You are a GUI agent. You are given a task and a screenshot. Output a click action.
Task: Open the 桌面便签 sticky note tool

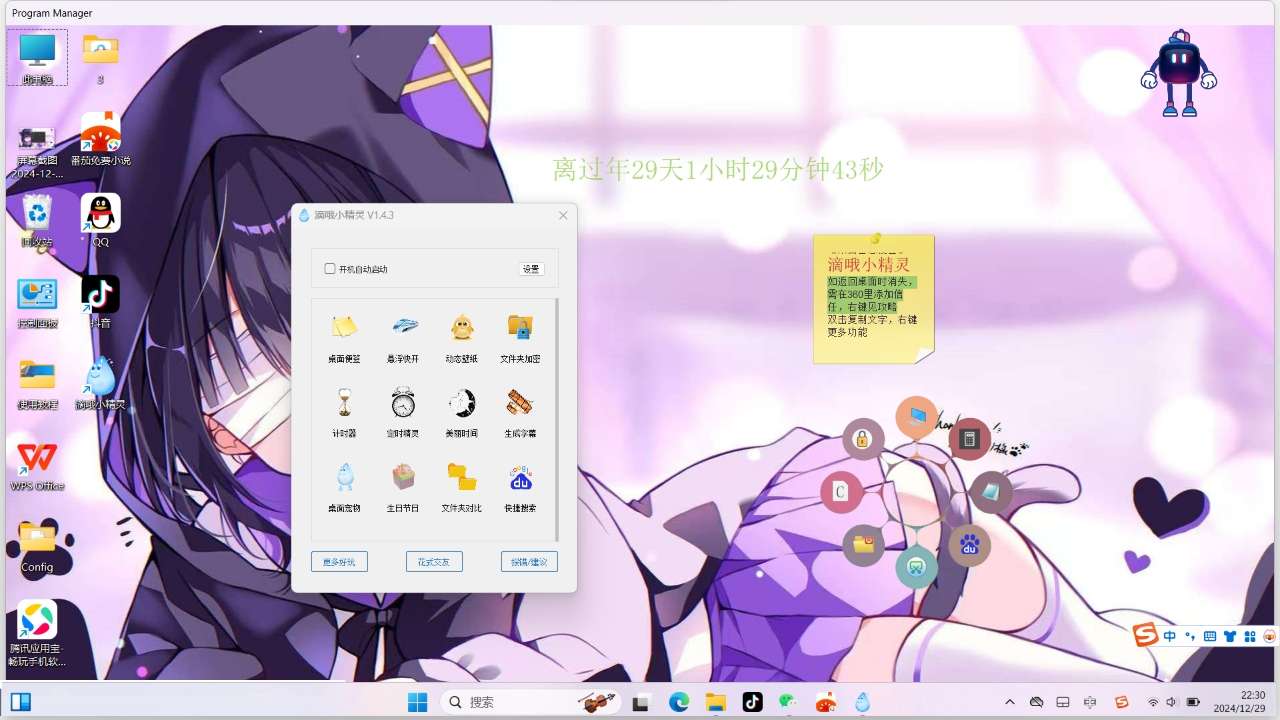coord(344,335)
